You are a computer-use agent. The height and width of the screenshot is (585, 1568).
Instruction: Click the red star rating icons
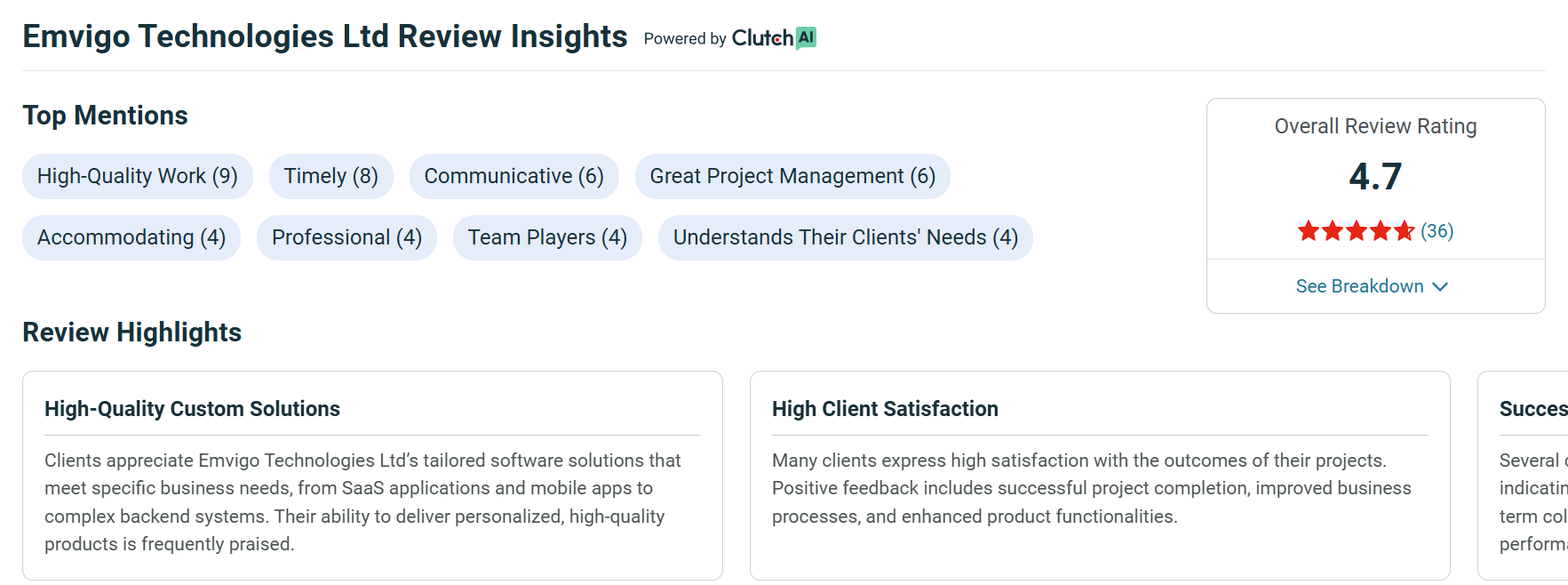pyautogui.click(x=1356, y=231)
